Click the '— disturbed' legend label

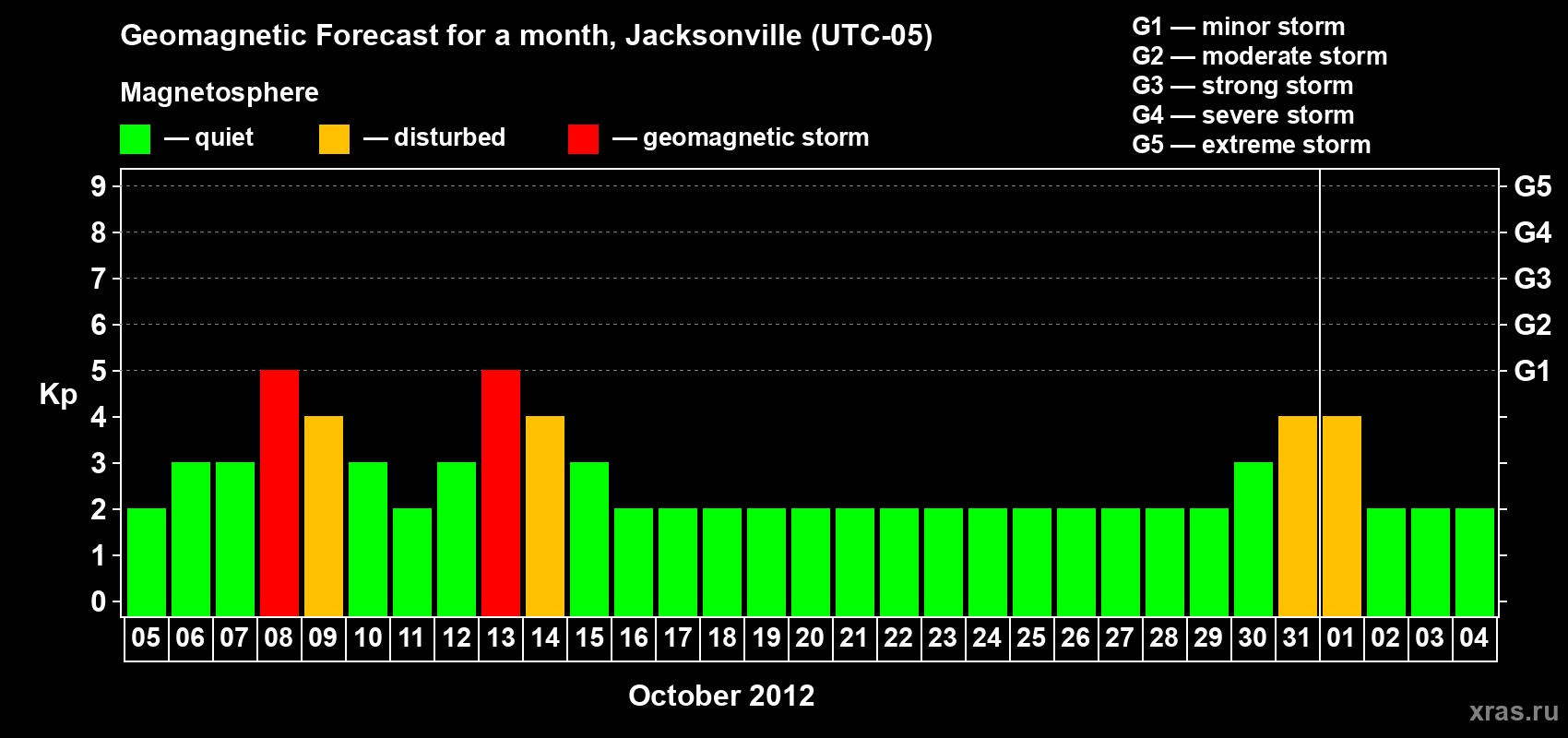[x=434, y=137]
